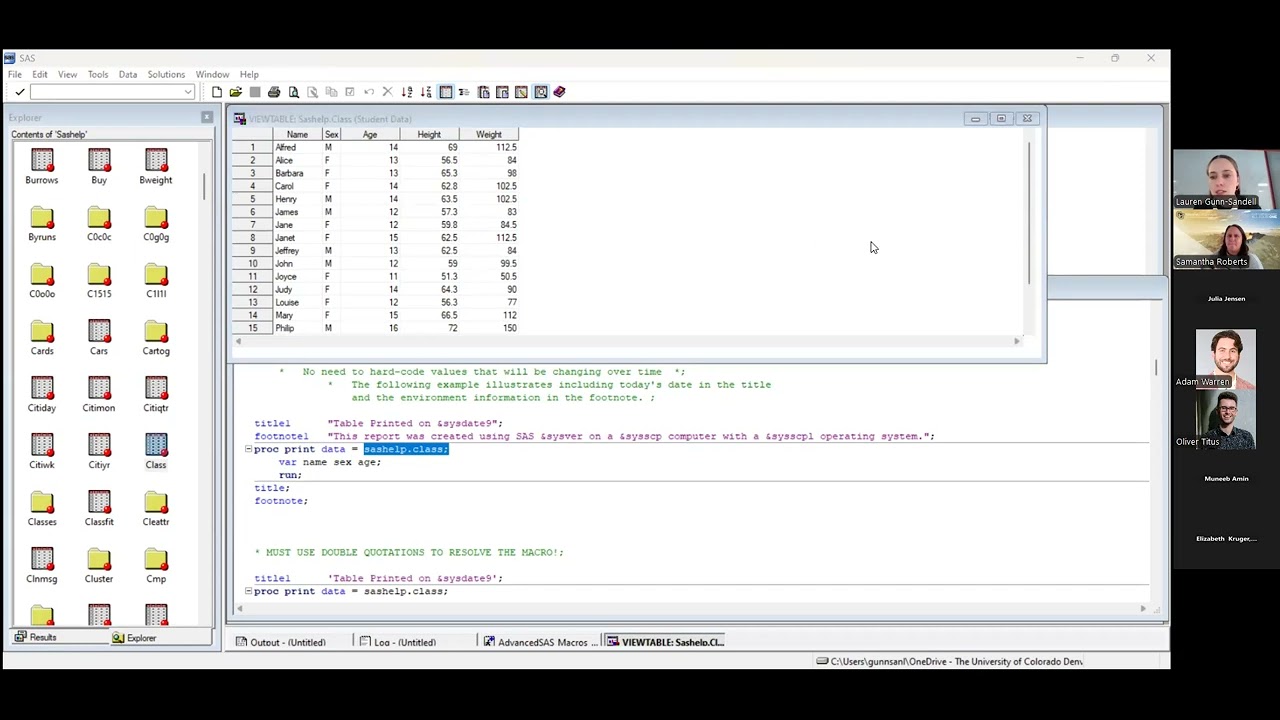Image resolution: width=1280 pixels, height=720 pixels.
Task: Click the Open folder toolbar icon
Action: click(x=236, y=92)
